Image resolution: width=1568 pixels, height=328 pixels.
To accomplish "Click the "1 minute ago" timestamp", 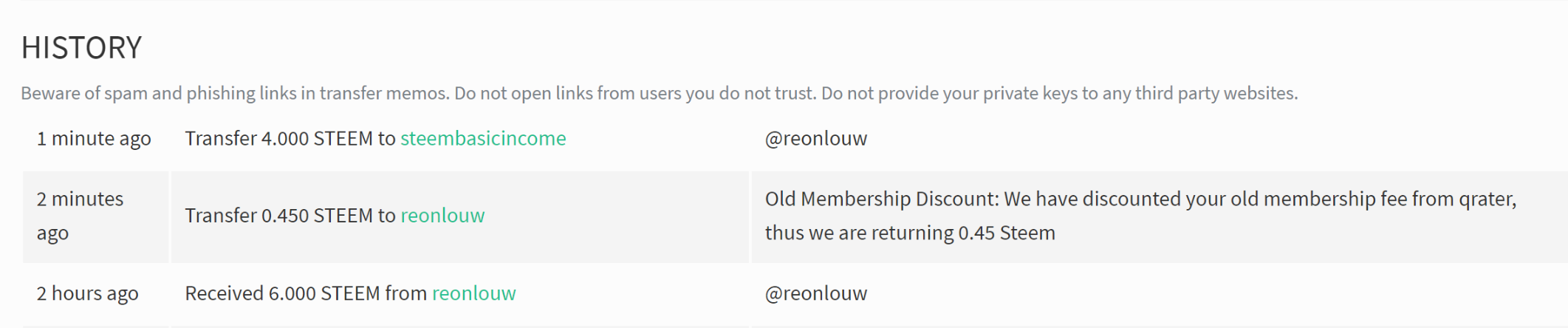I will coord(94,138).
